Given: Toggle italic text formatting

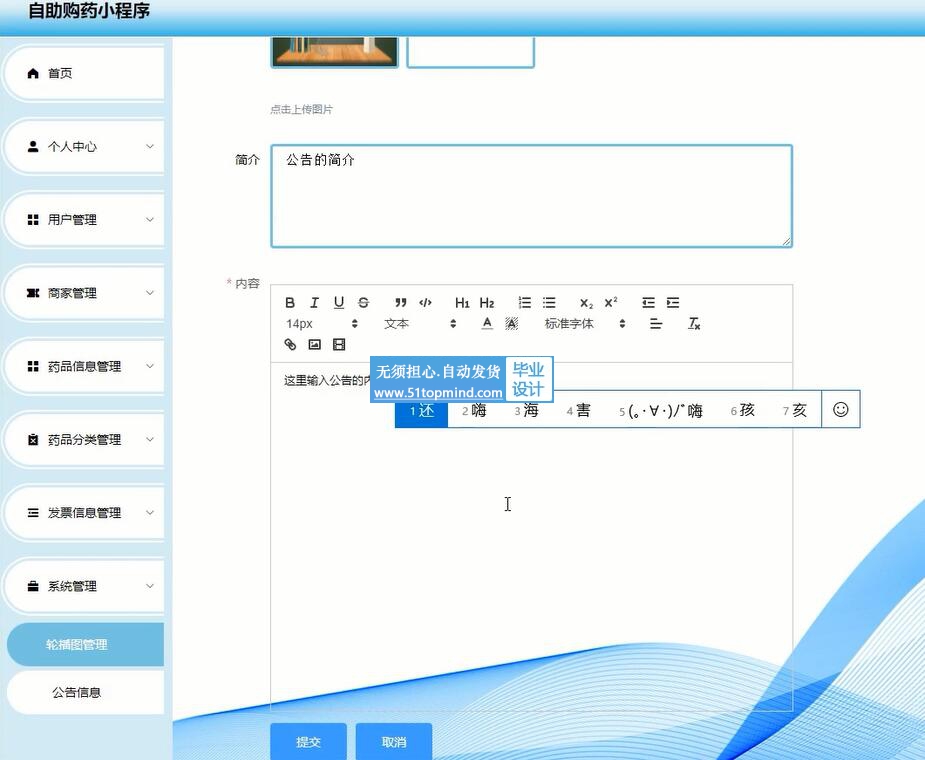Looking at the screenshot, I should pos(314,303).
